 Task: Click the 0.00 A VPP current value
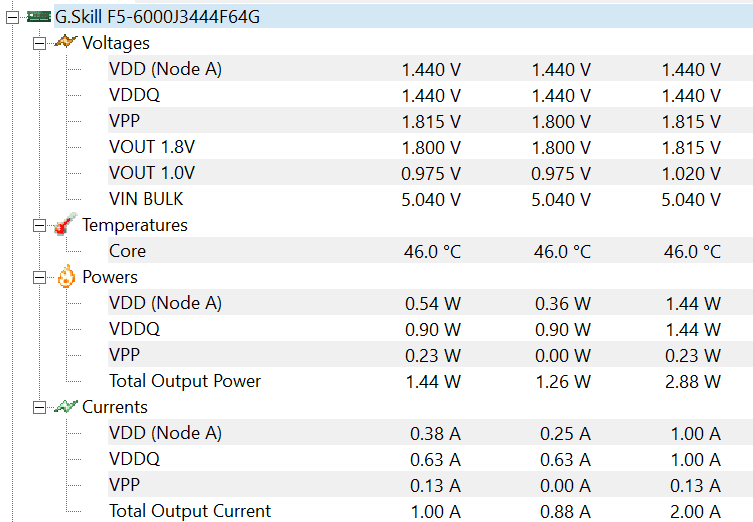[x=565, y=486]
